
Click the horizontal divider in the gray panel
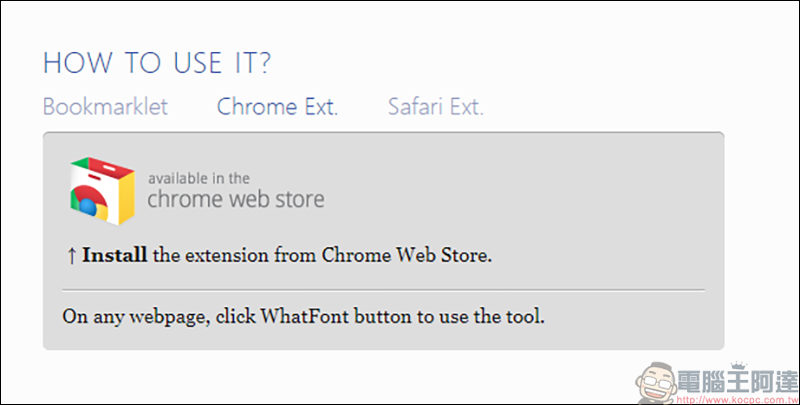[x=384, y=290]
